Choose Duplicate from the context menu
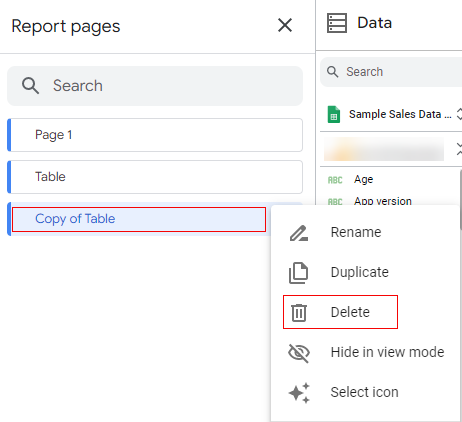This screenshot has height=422, width=462. coord(365,272)
